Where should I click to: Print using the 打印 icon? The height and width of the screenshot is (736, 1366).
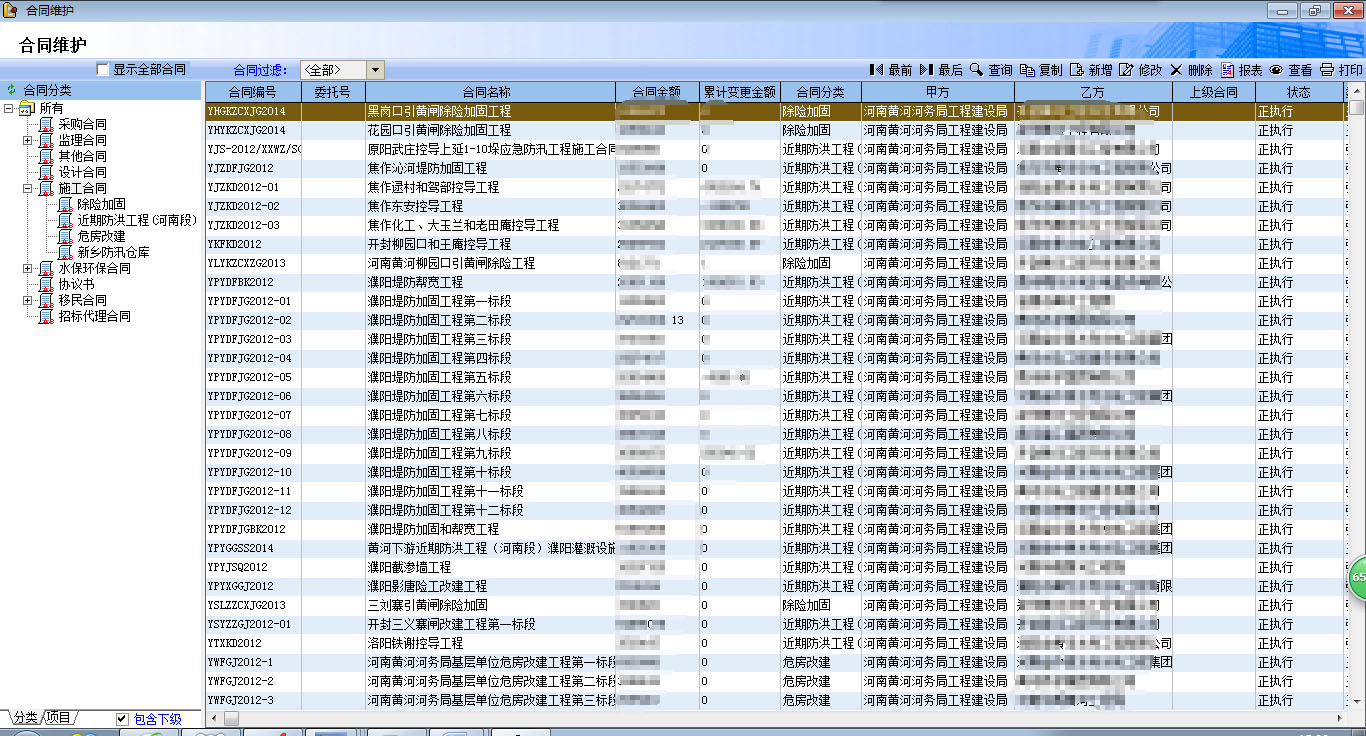tap(1327, 70)
